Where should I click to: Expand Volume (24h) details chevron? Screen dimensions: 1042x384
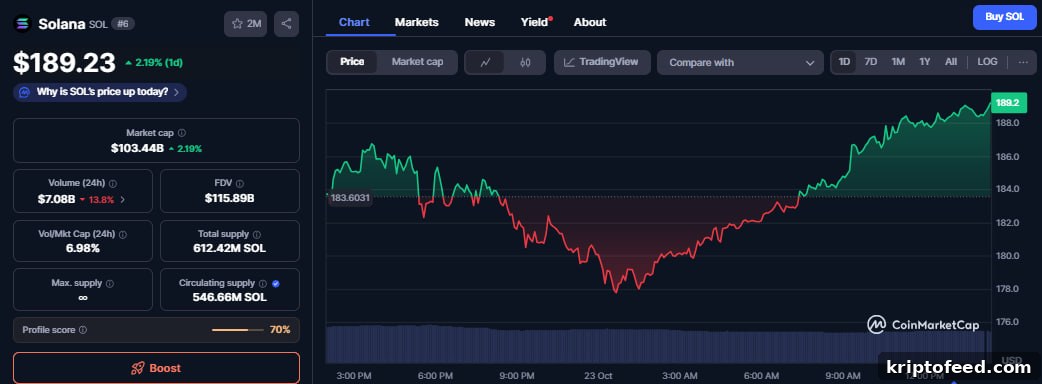[122, 199]
